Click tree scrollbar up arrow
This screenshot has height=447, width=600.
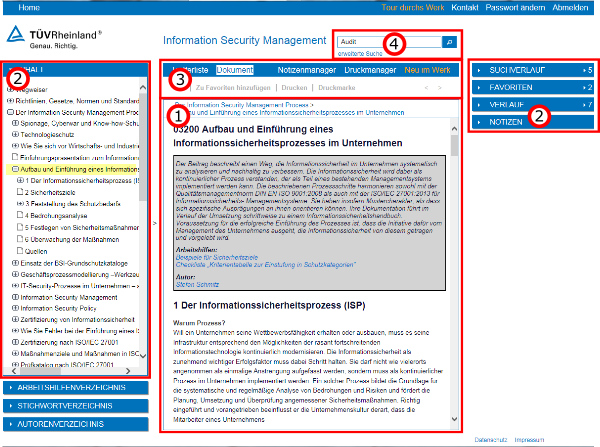(143, 88)
